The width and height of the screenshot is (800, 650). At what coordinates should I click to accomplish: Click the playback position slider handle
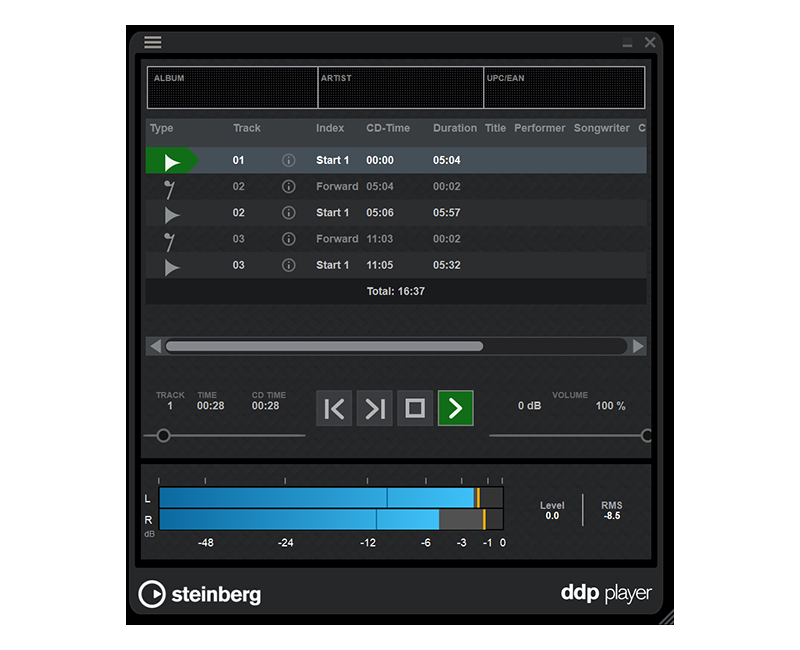[163, 435]
